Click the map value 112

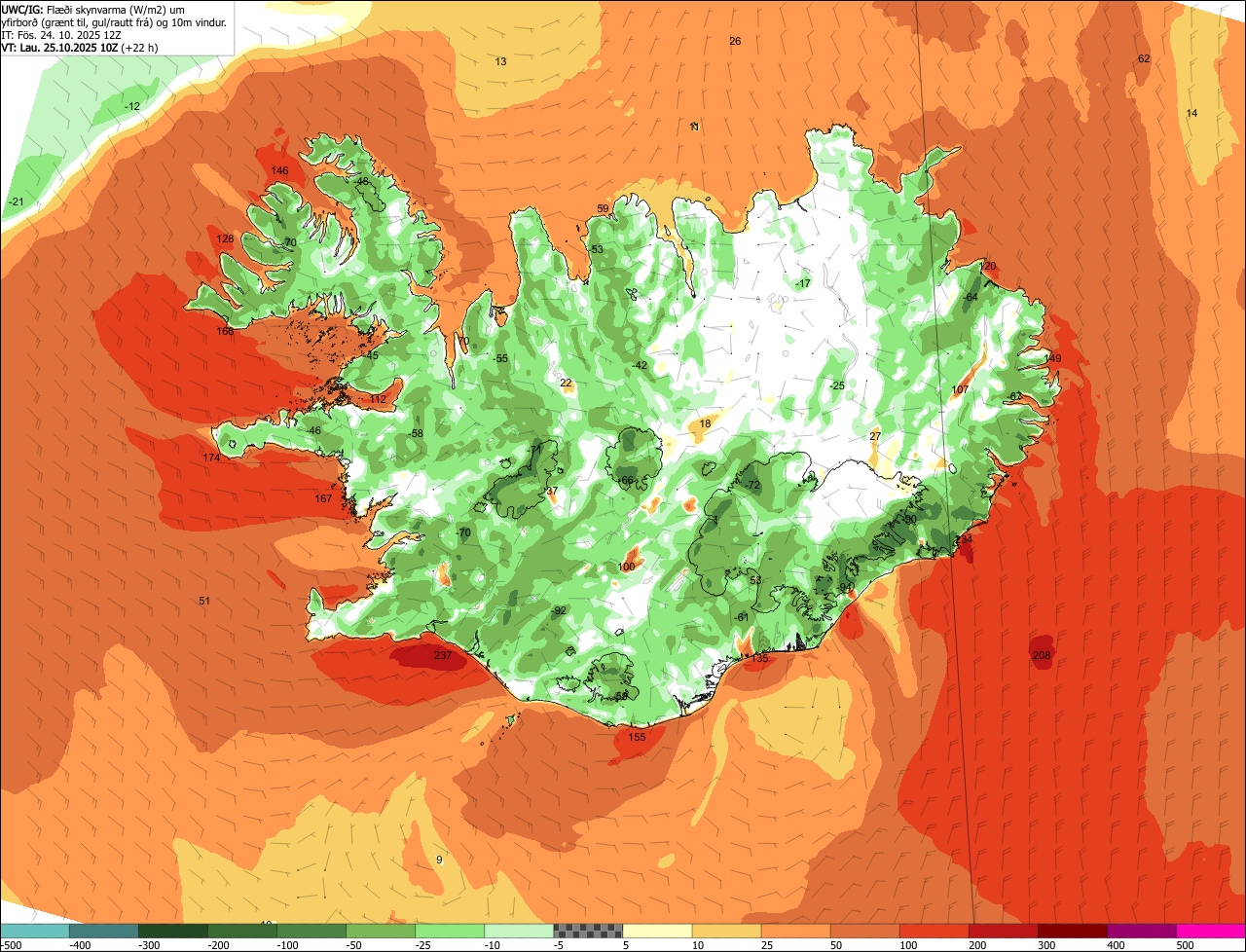pyautogui.click(x=378, y=399)
